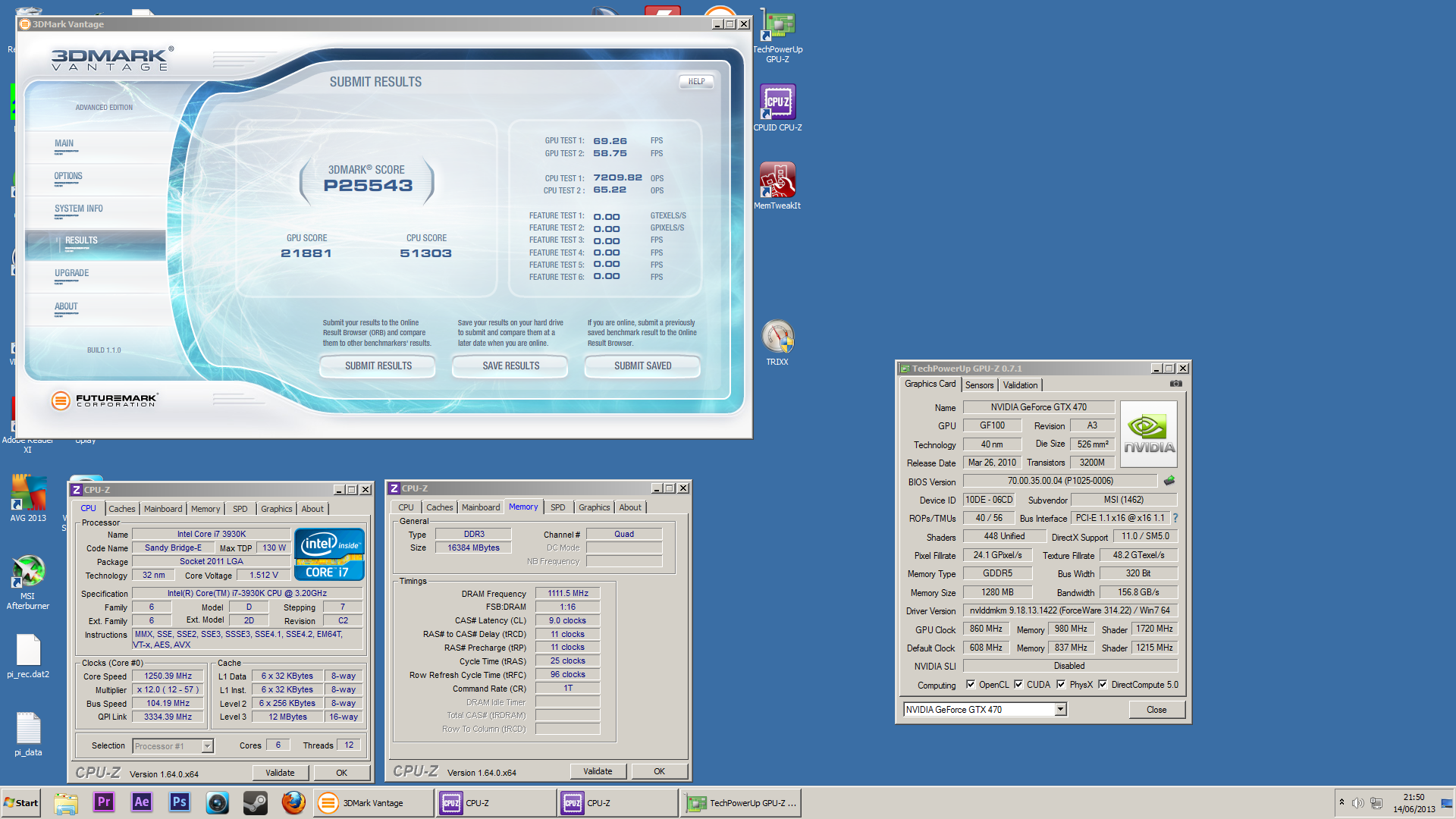Click GPU-Z BIOS save chip icon
The image size is (1456, 819).
pyautogui.click(x=1169, y=481)
